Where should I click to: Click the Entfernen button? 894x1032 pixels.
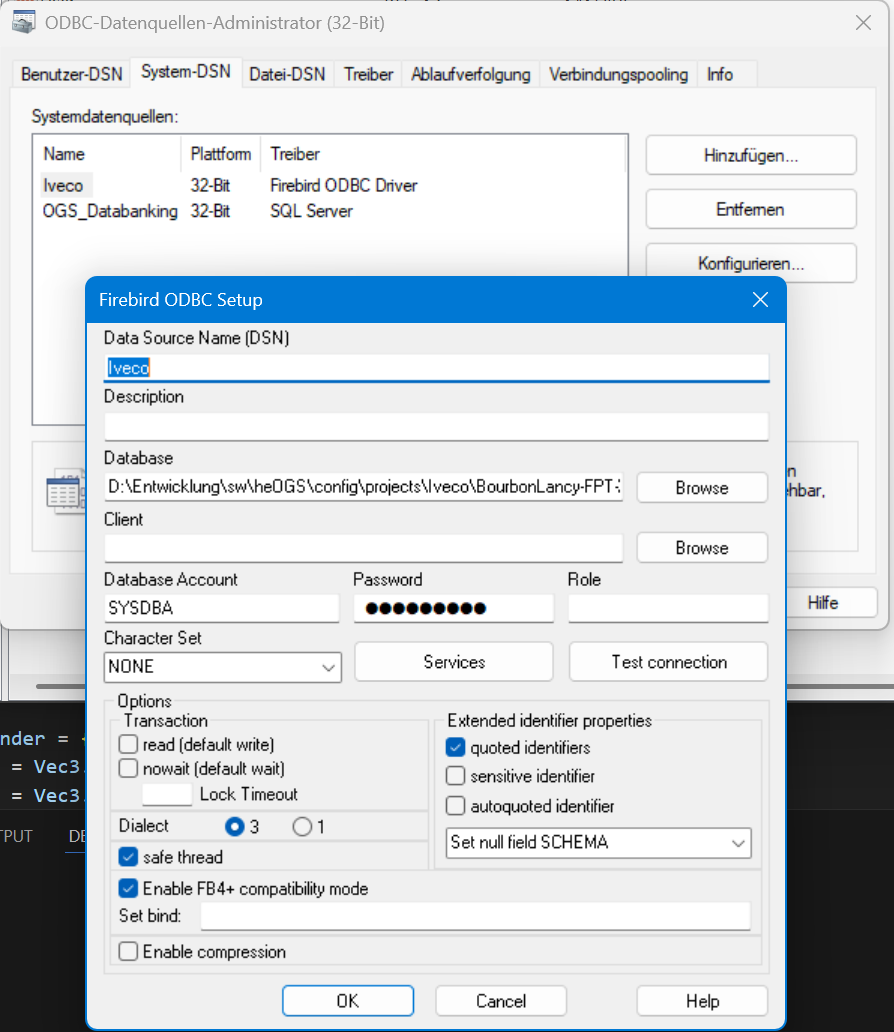[751, 209]
